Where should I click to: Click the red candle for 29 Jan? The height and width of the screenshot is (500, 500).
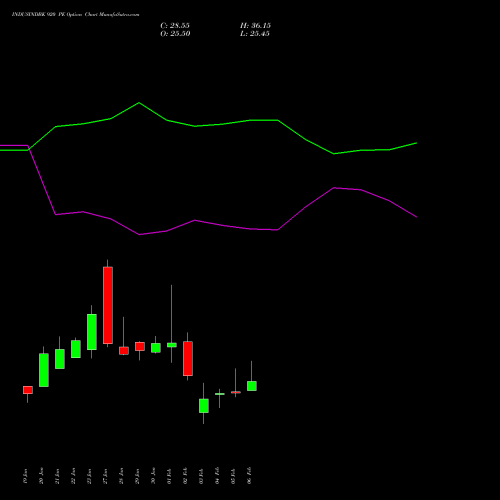point(140,346)
